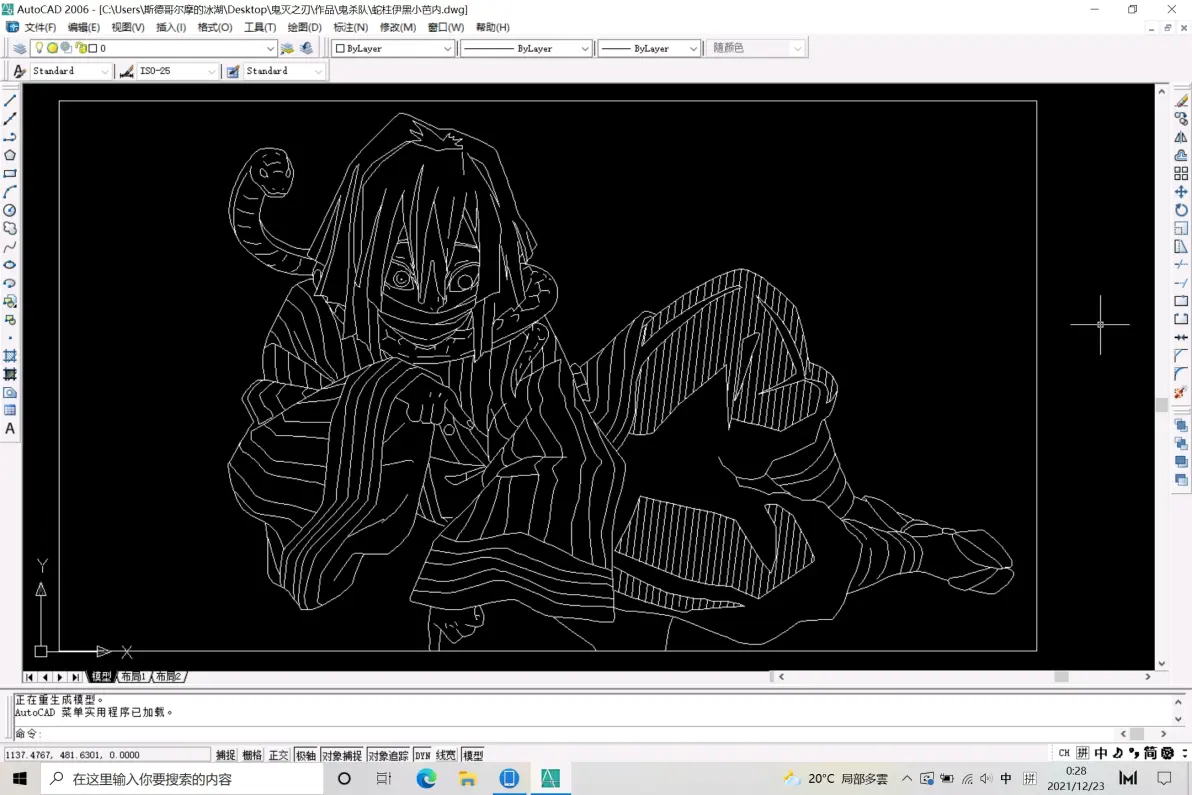Select the Copy modify tool

1181,119
